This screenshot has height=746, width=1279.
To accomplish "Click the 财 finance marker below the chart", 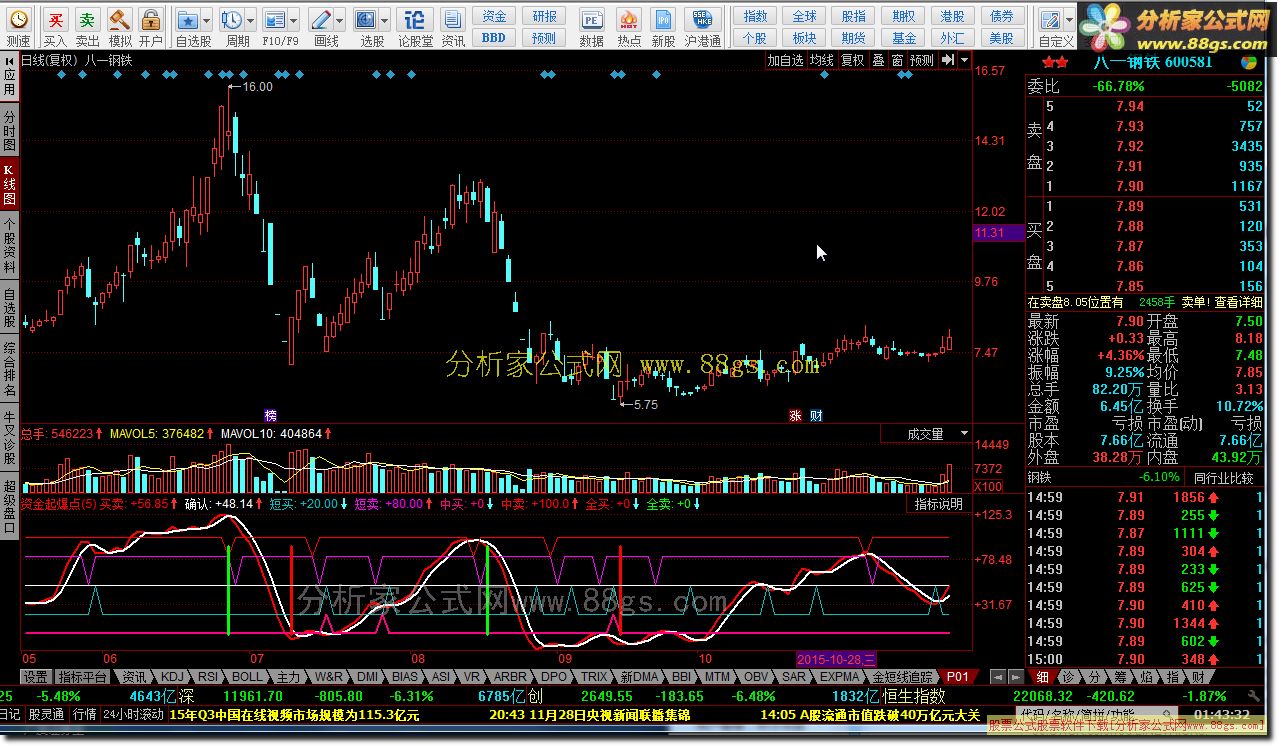I will (x=815, y=415).
